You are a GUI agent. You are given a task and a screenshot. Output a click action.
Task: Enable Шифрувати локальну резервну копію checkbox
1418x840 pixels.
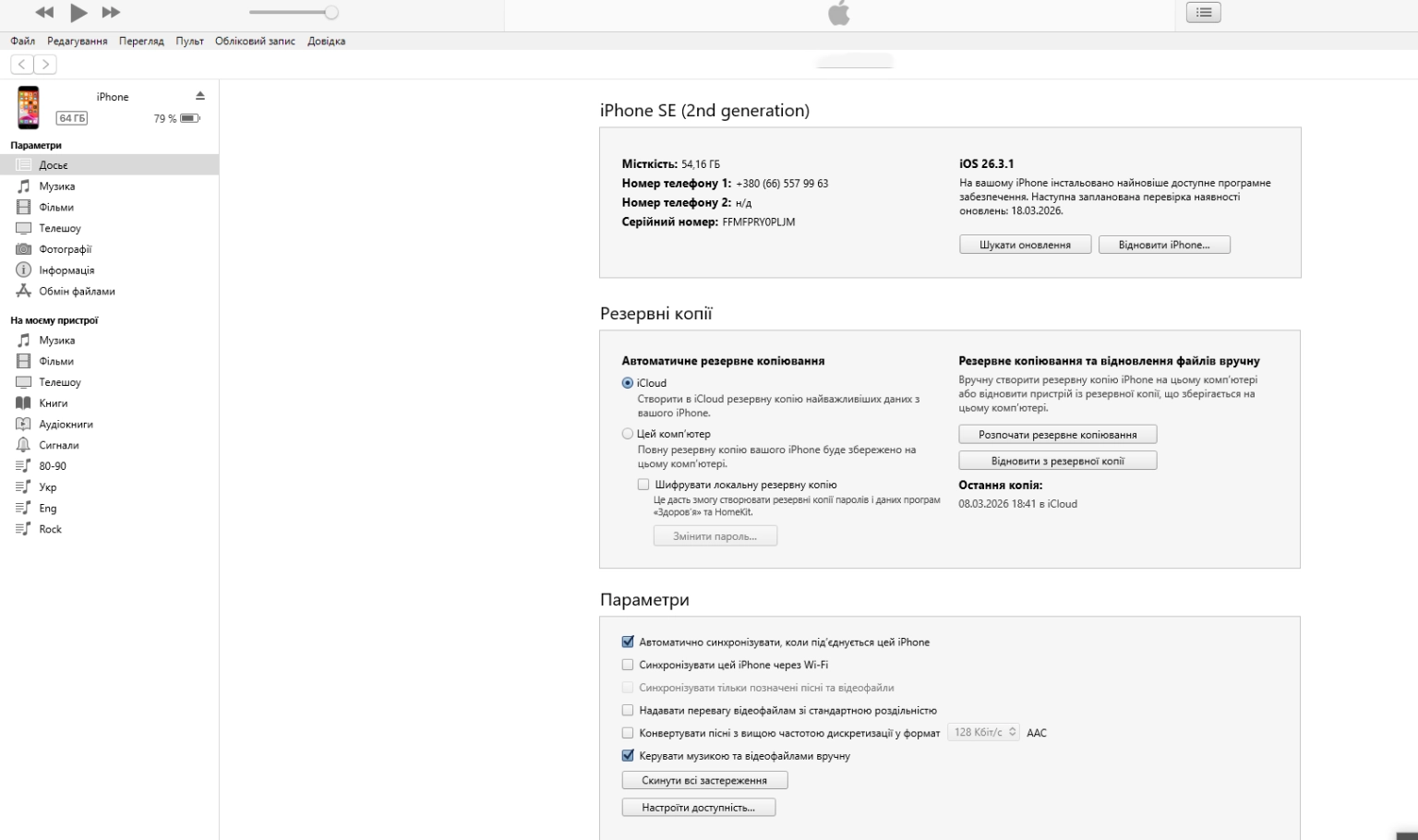coord(643,485)
